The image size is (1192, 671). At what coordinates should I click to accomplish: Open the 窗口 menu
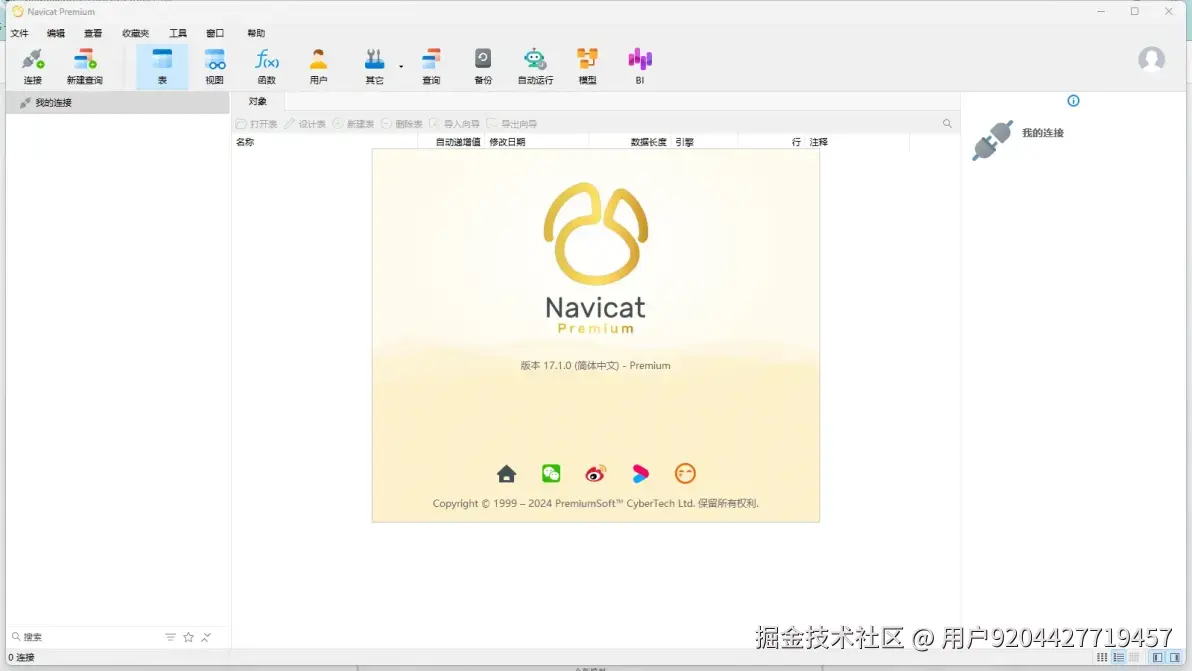click(x=215, y=33)
